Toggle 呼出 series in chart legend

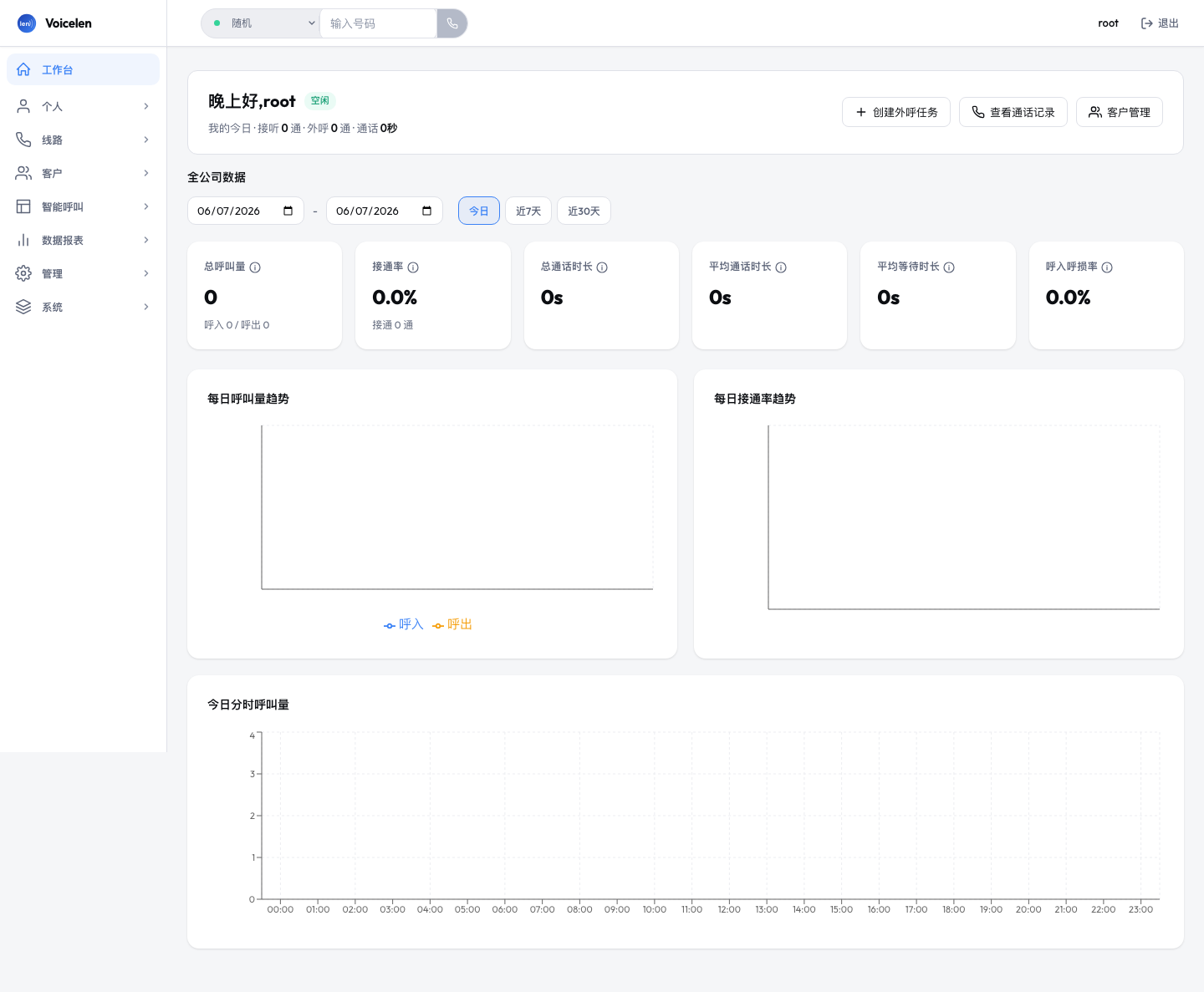click(x=452, y=624)
